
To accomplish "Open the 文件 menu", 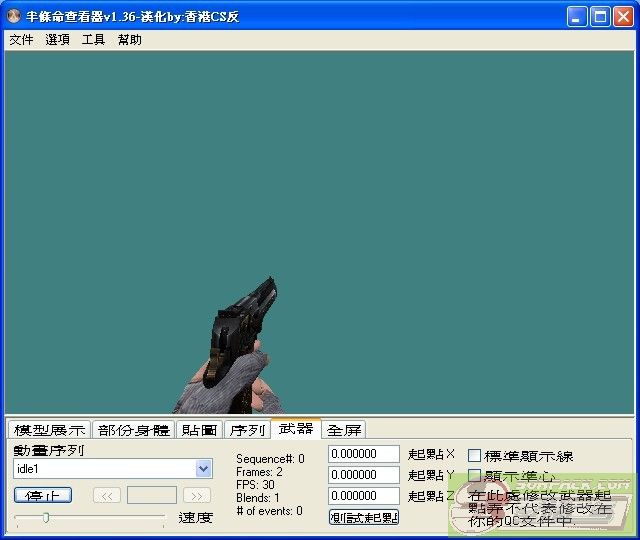I will click(x=21, y=40).
